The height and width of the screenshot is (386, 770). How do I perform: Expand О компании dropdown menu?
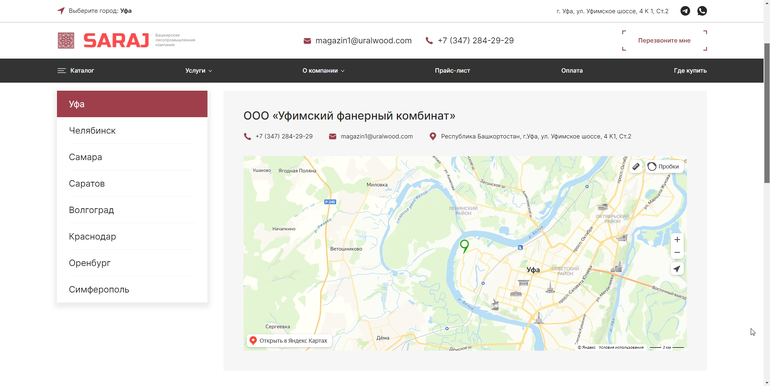(323, 71)
